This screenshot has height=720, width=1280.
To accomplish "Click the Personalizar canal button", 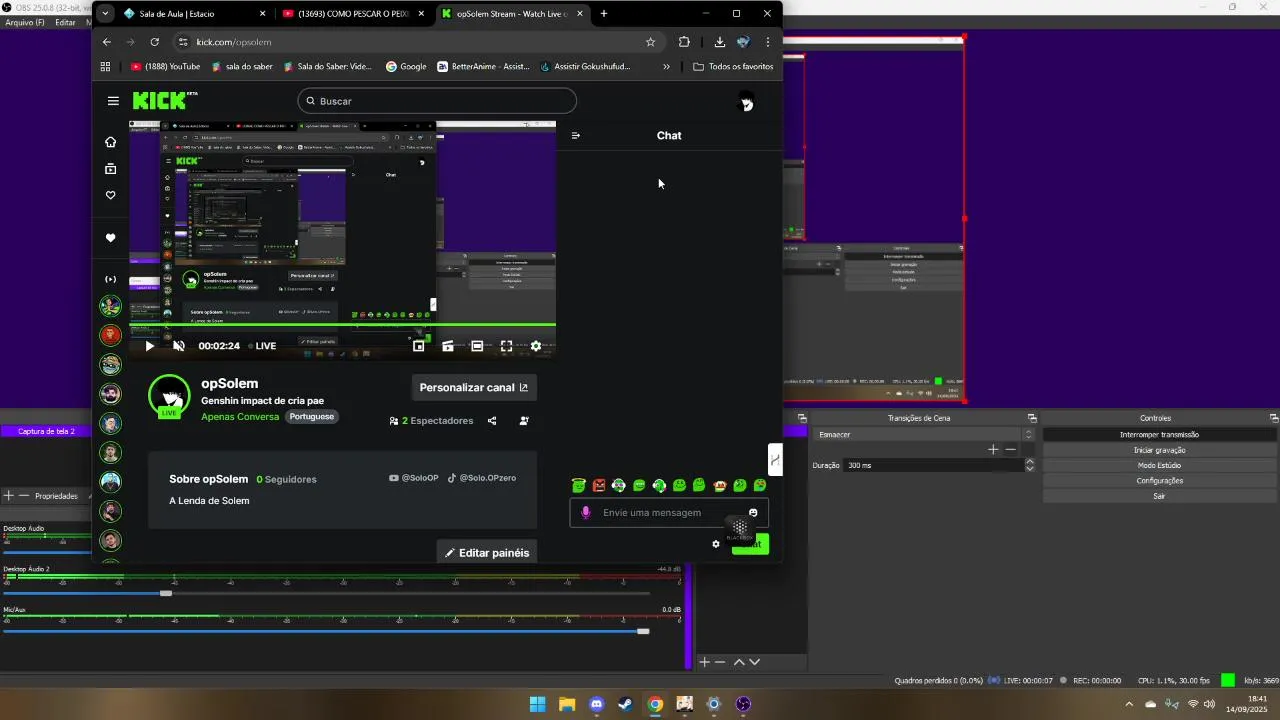I will (474, 387).
